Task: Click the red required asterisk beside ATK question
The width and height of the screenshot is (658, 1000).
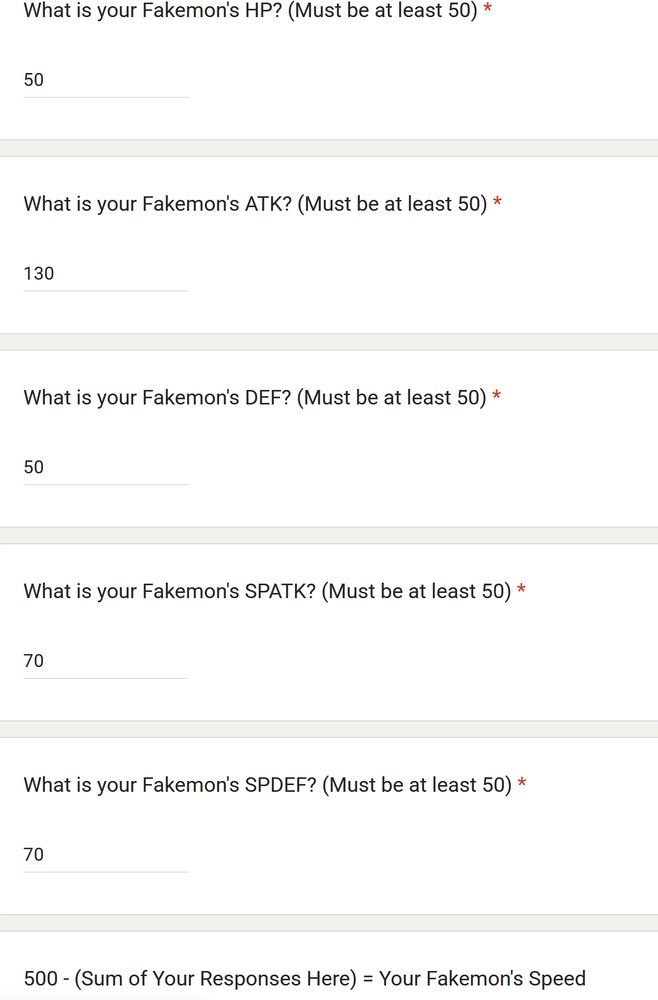Action: pos(497,203)
